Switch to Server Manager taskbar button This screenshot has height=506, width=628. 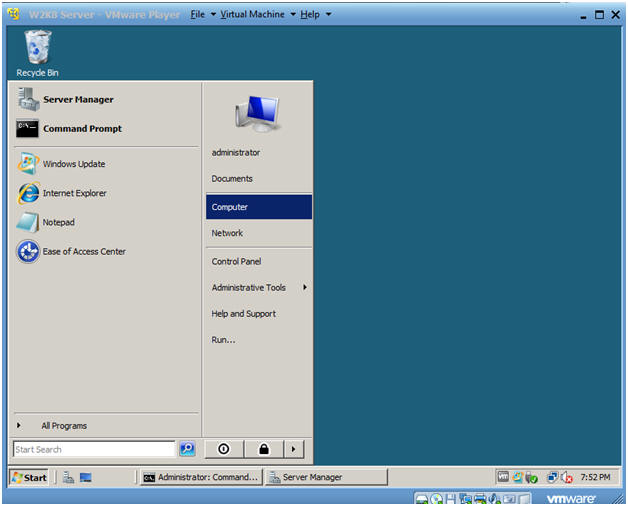[x=326, y=477]
